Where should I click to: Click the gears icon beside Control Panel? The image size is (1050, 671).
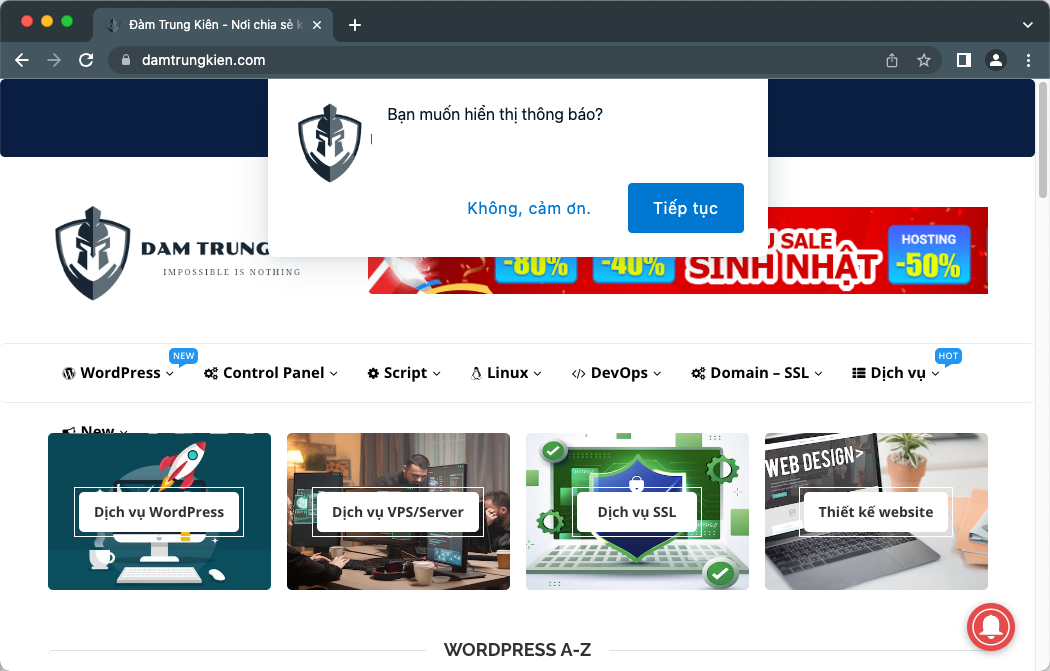click(x=211, y=374)
